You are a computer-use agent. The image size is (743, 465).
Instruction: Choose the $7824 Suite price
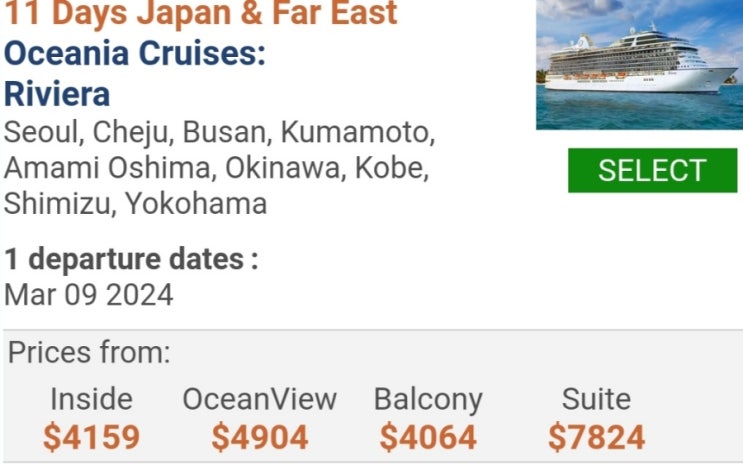click(x=596, y=437)
